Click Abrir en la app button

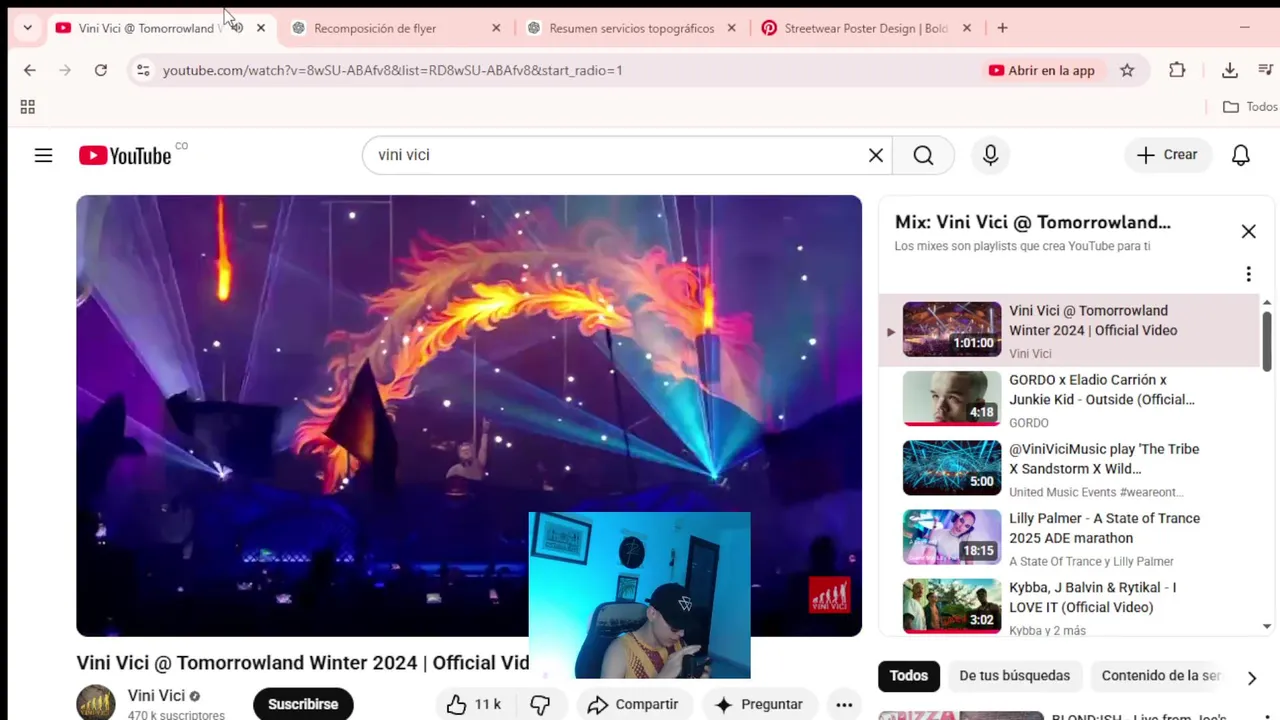click(1041, 70)
